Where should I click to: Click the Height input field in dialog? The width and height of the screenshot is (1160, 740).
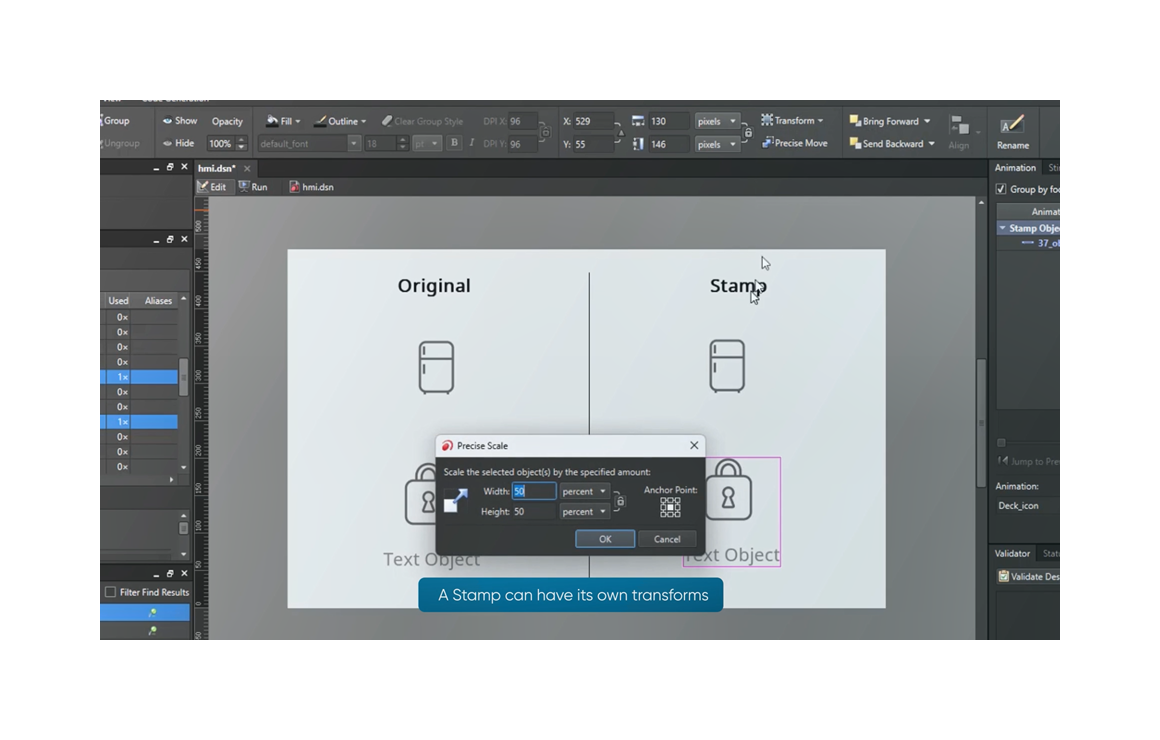(533, 511)
